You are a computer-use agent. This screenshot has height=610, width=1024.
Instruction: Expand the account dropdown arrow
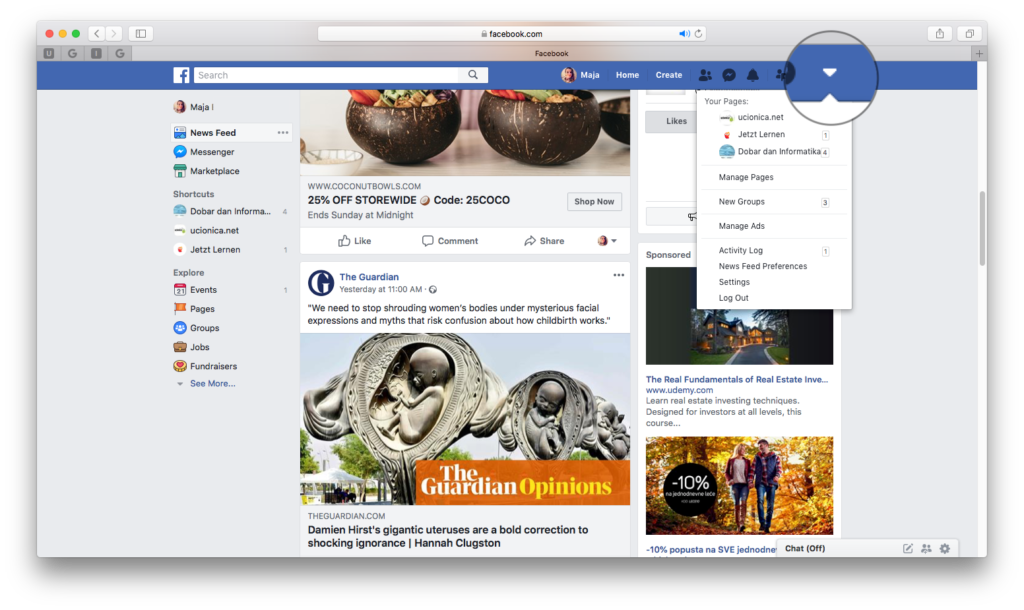pyautogui.click(x=829, y=72)
